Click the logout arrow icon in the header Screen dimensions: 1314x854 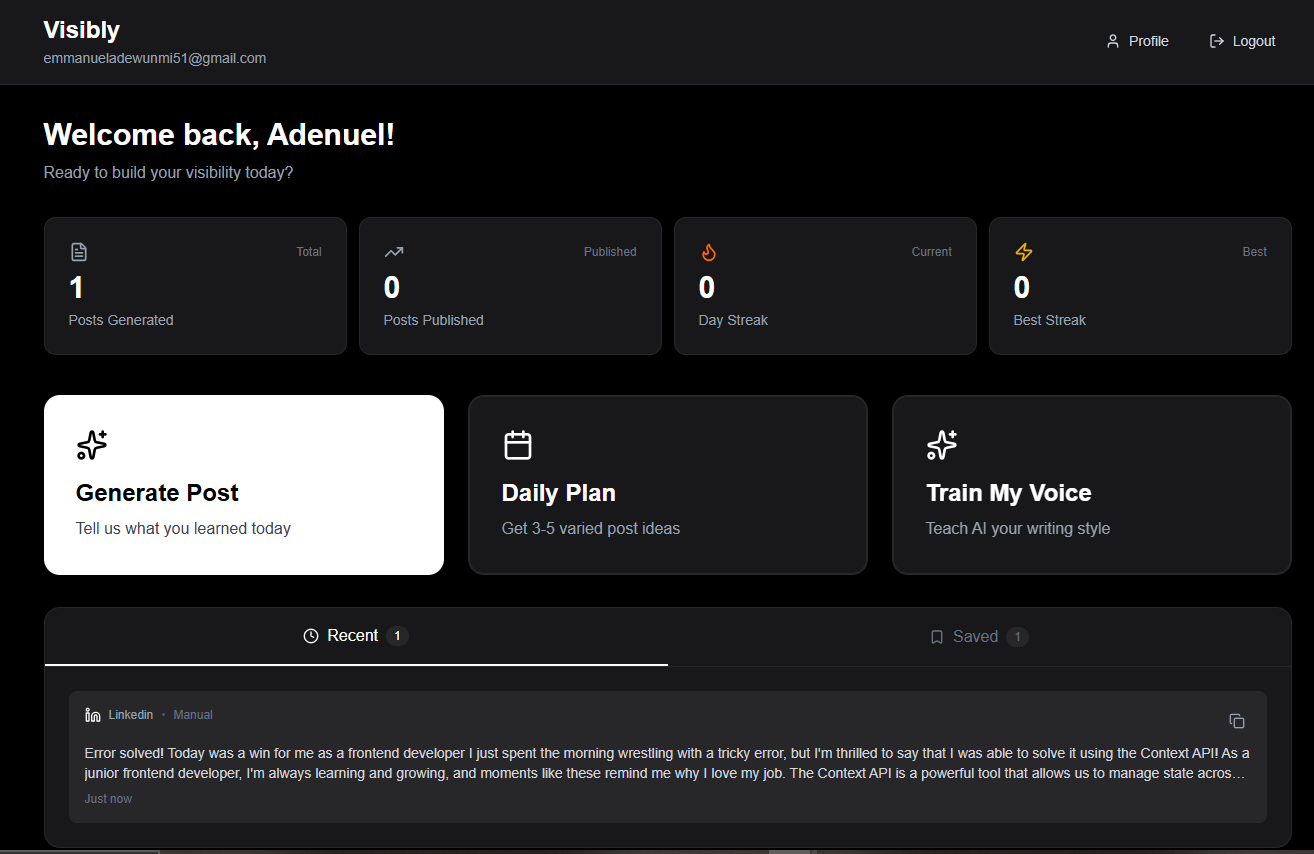1216,41
